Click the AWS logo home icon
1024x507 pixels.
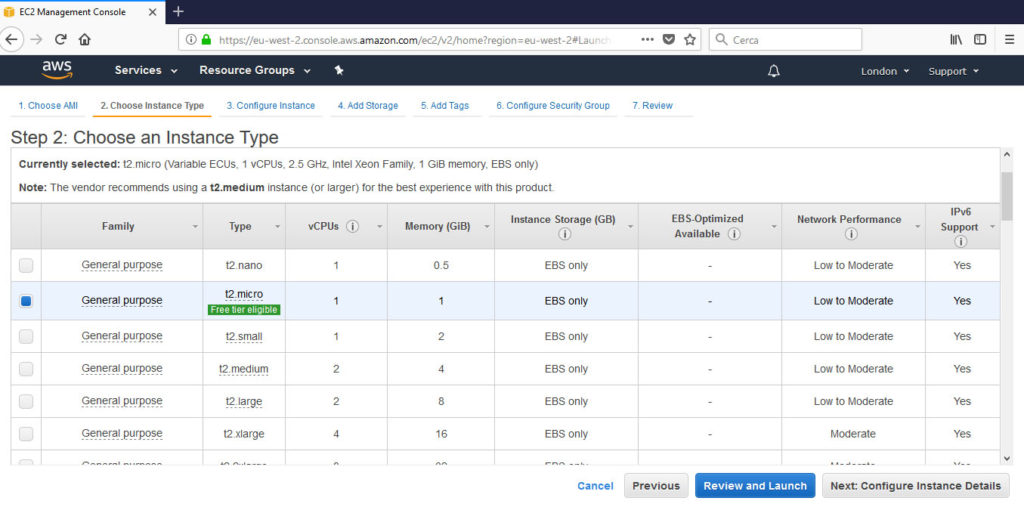pos(57,70)
